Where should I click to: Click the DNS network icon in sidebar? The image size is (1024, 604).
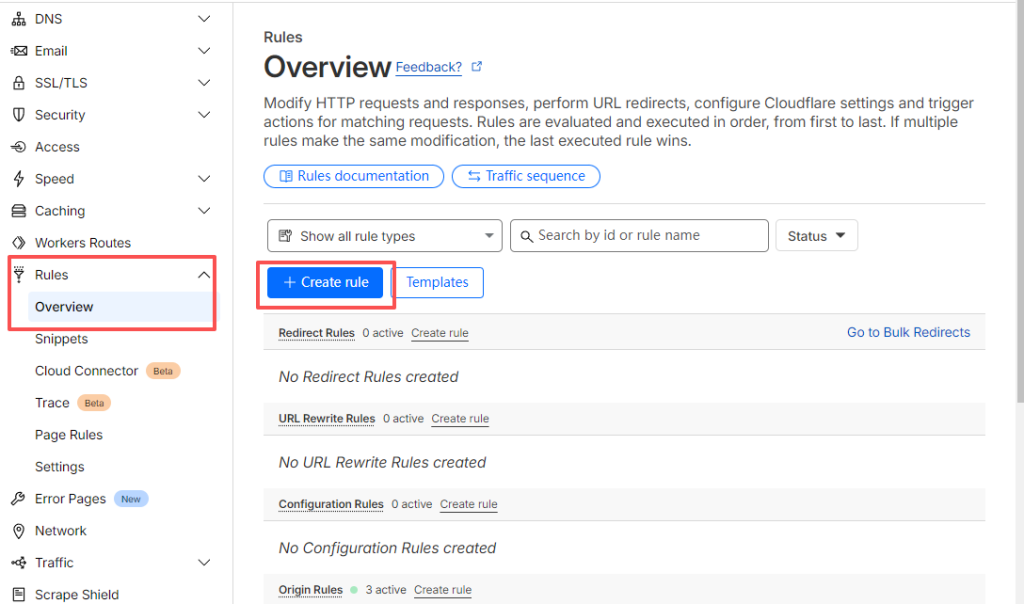pyautogui.click(x=17, y=19)
